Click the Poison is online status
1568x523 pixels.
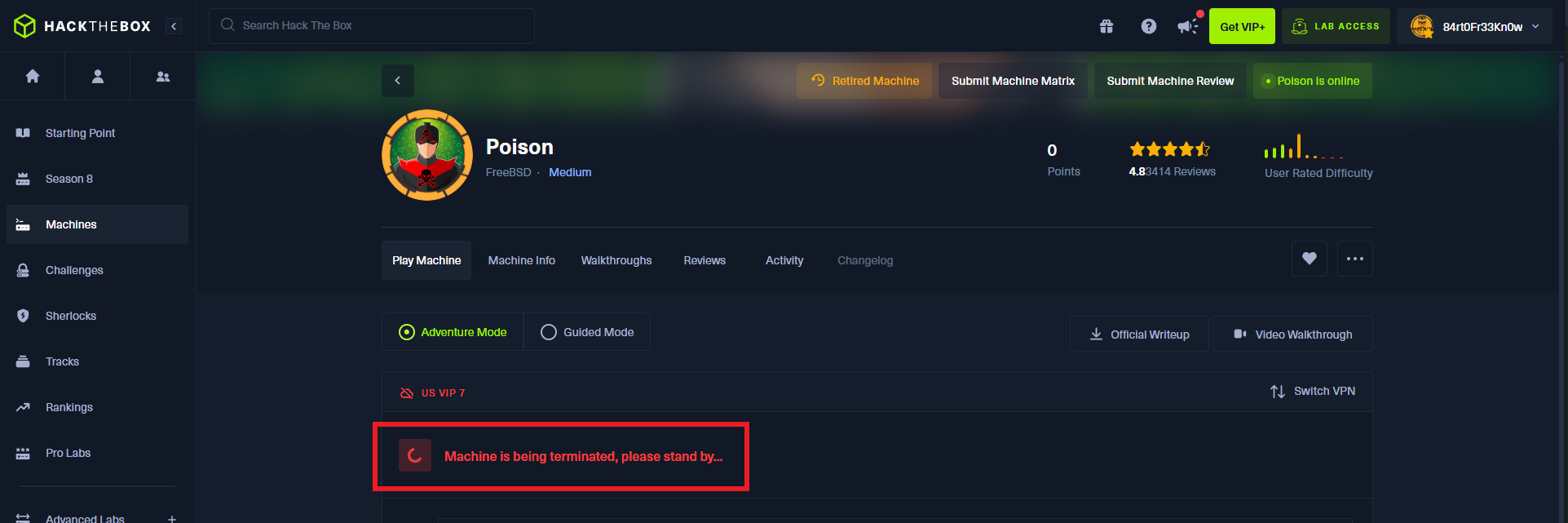click(x=1313, y=81)
